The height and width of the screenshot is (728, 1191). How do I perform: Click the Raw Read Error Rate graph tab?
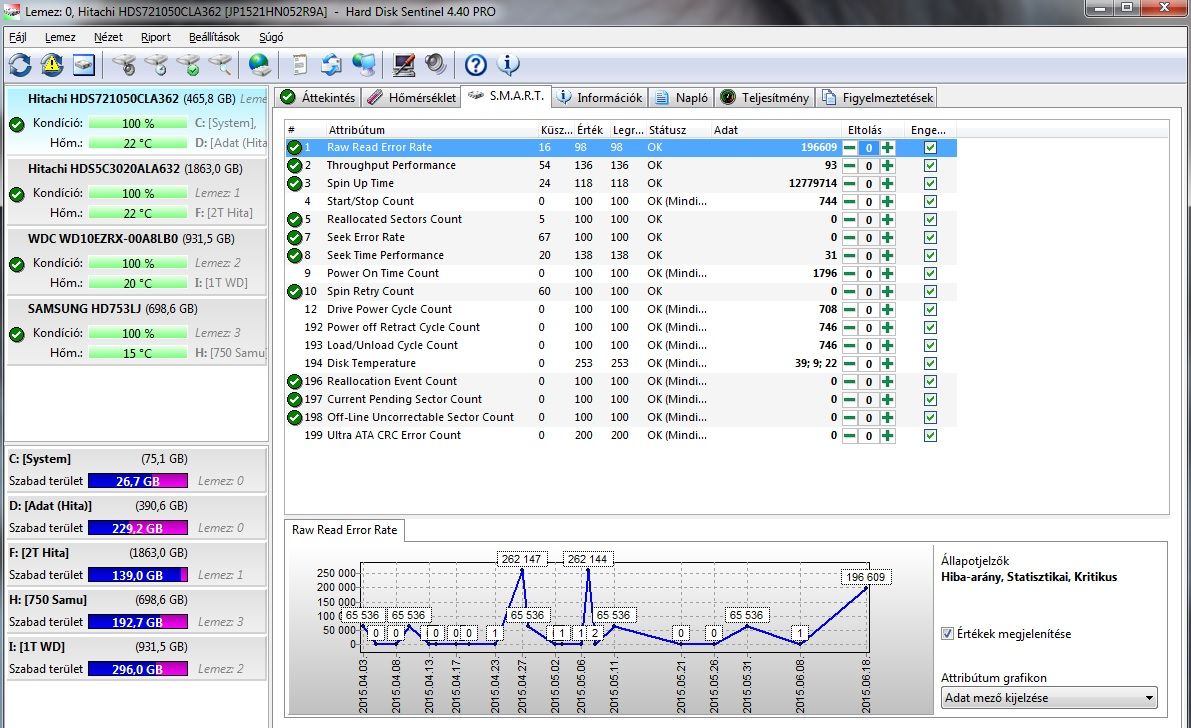coord(344,530)
